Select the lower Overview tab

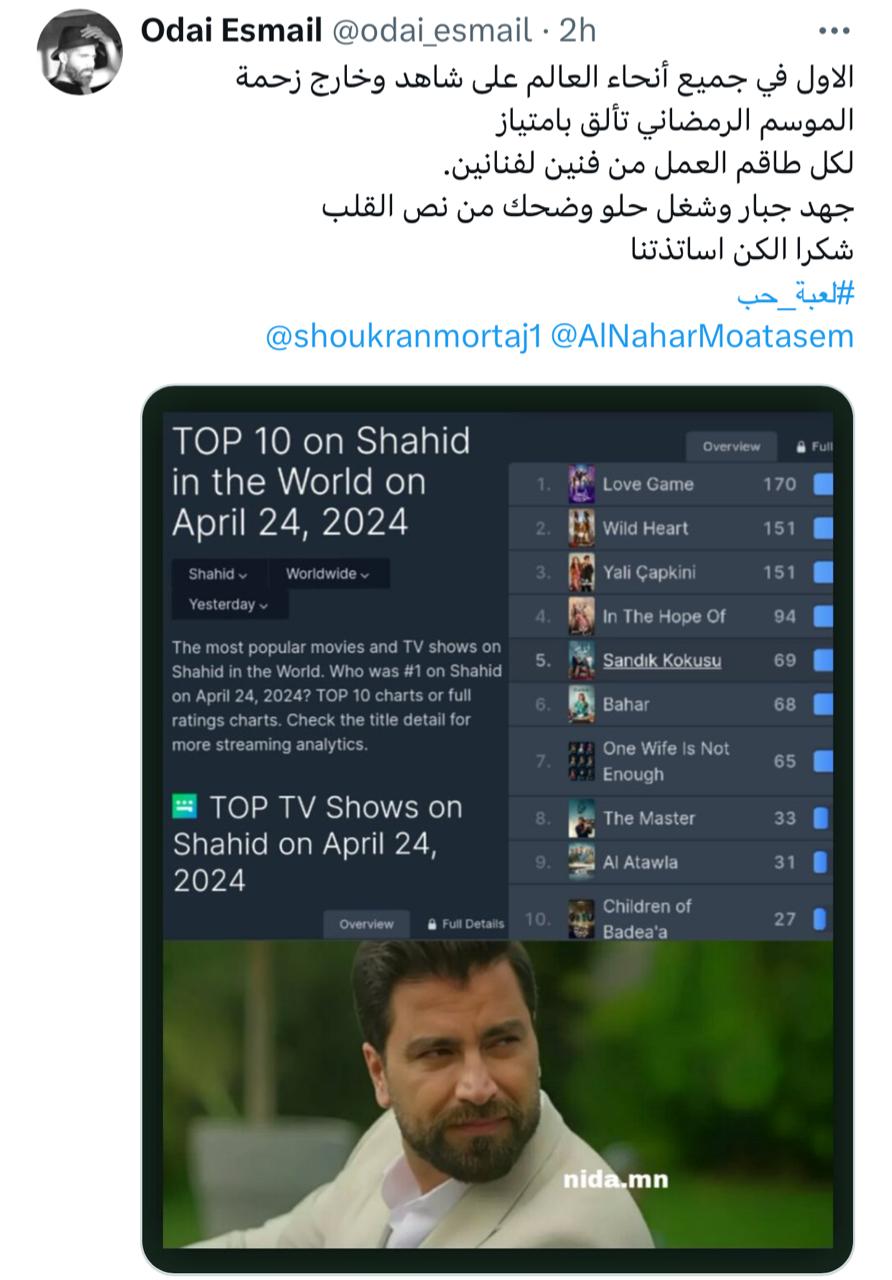pyautogui.click(x=366, y=924)
